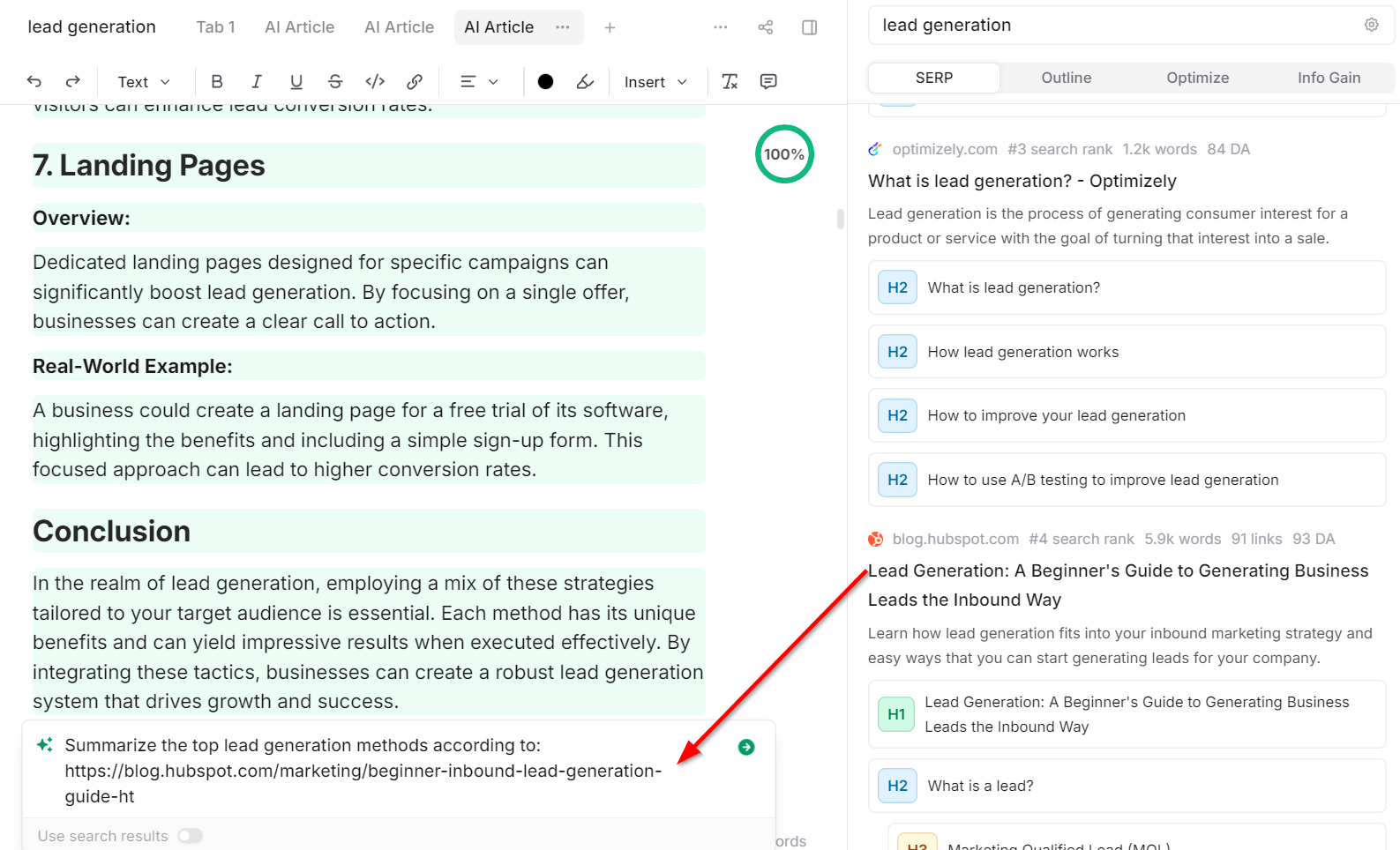Screen dimensions: 1400x850
Task: Click the redo arrow icon
Action: click(x=73, y=81)
